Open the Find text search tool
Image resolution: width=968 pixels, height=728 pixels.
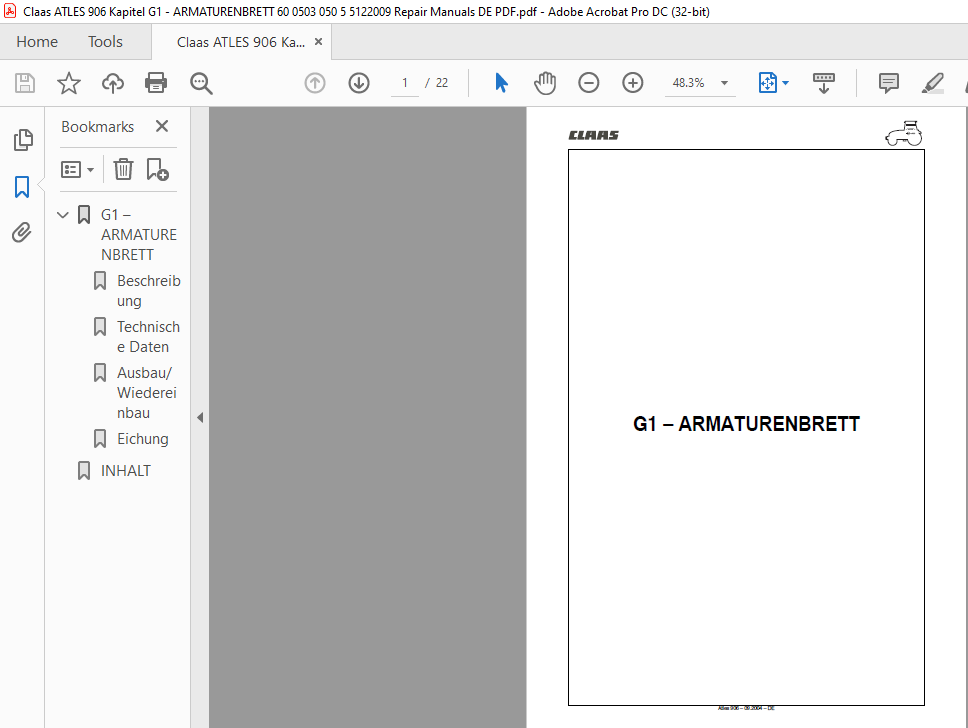[x=201, y=83]
